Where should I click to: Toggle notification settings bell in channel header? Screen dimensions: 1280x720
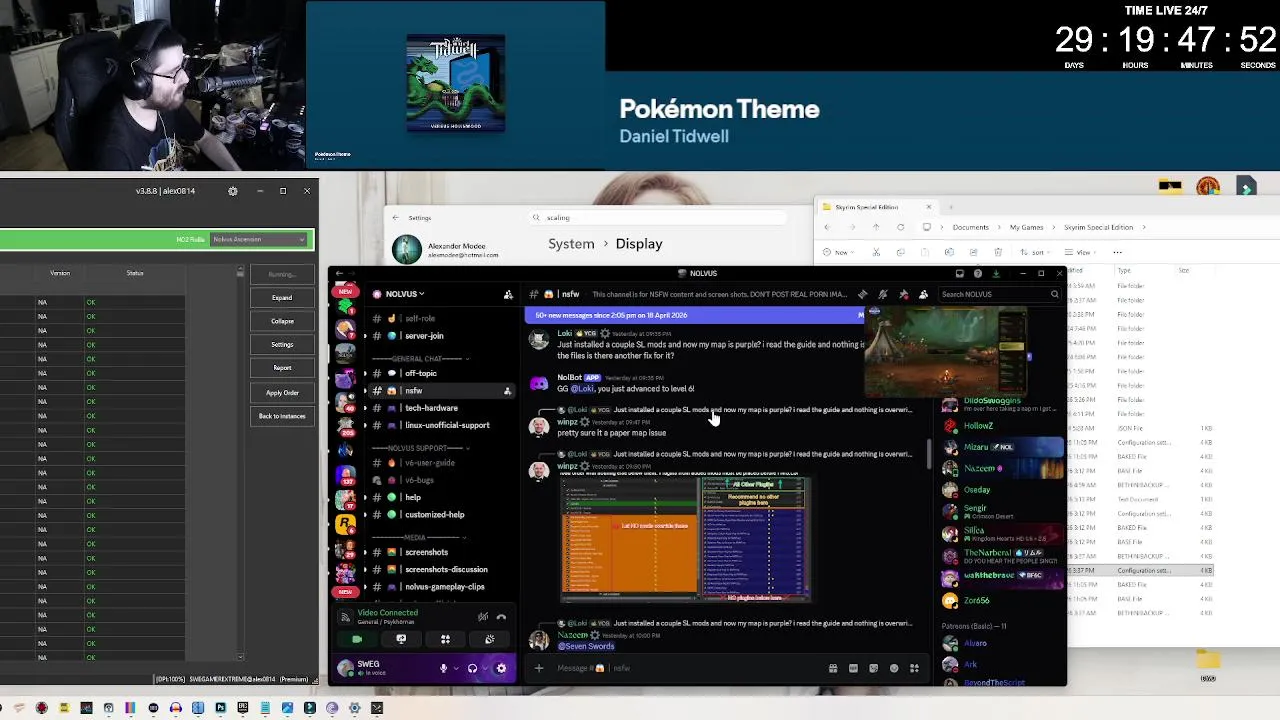point(882,294)
